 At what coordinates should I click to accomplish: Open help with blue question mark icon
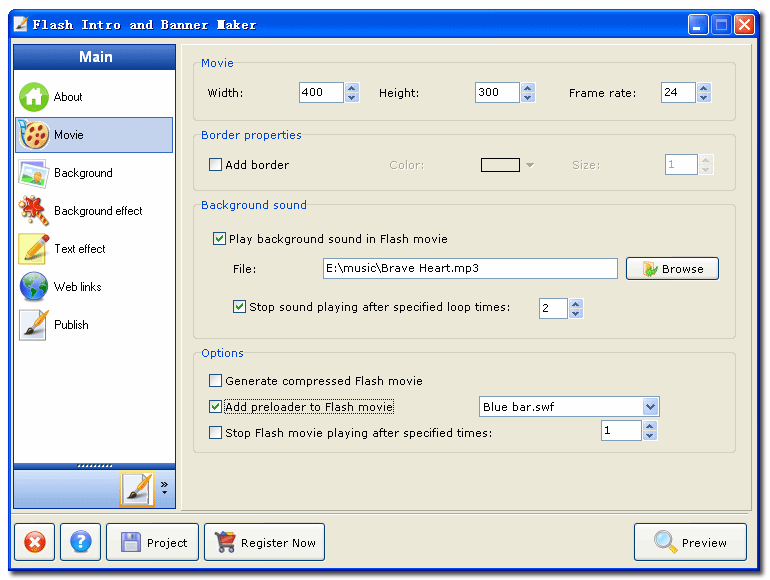tap(81, 543)
